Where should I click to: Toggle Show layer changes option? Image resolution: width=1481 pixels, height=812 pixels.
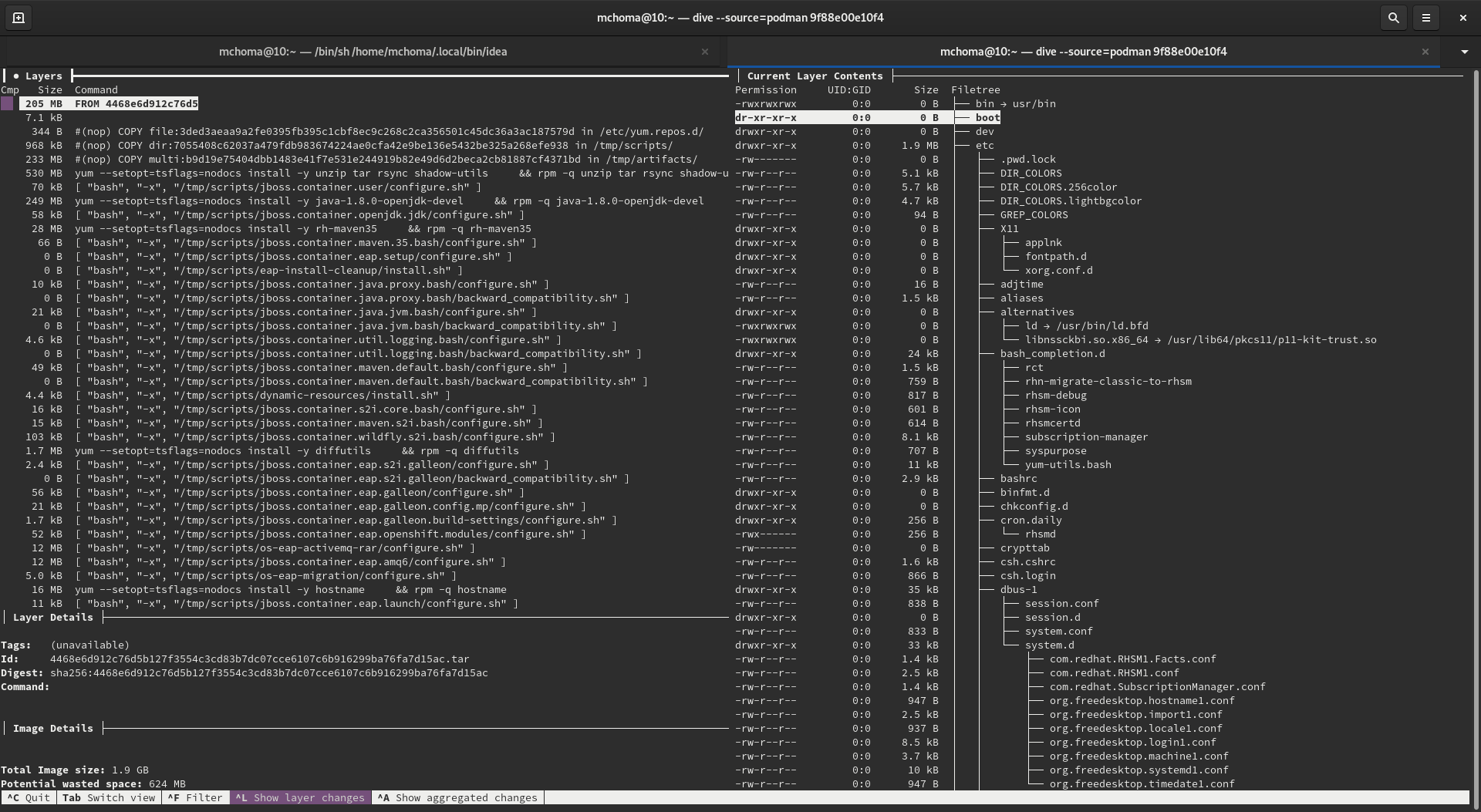[x=300, y=798]
